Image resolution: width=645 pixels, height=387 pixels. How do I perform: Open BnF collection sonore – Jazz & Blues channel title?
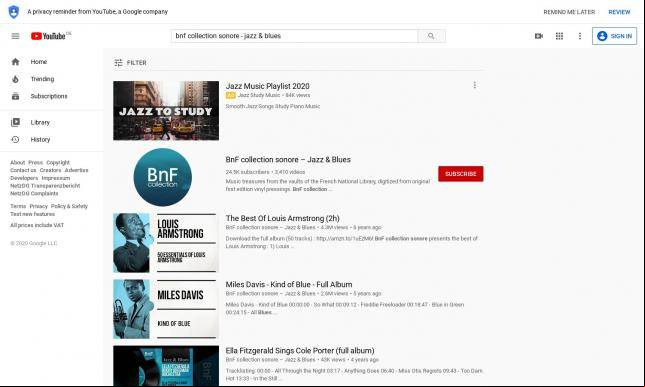[x=288, y=160]
